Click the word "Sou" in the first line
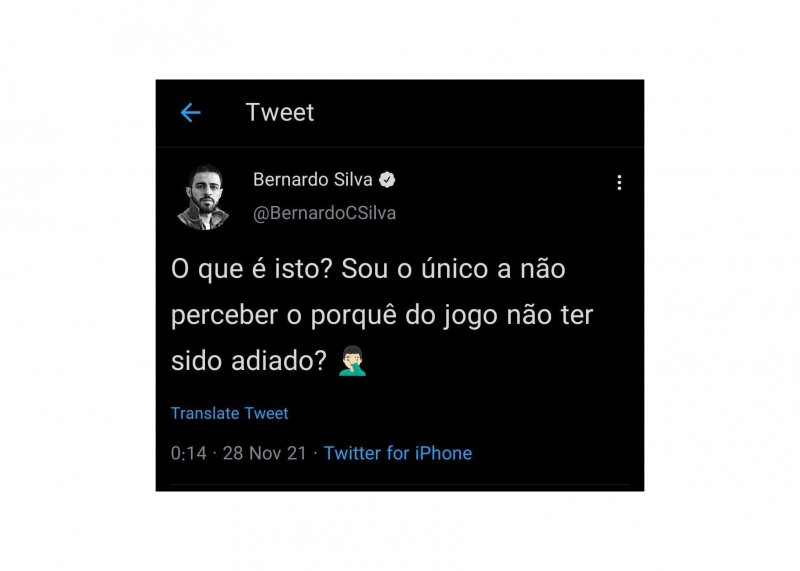 point(364,269)
